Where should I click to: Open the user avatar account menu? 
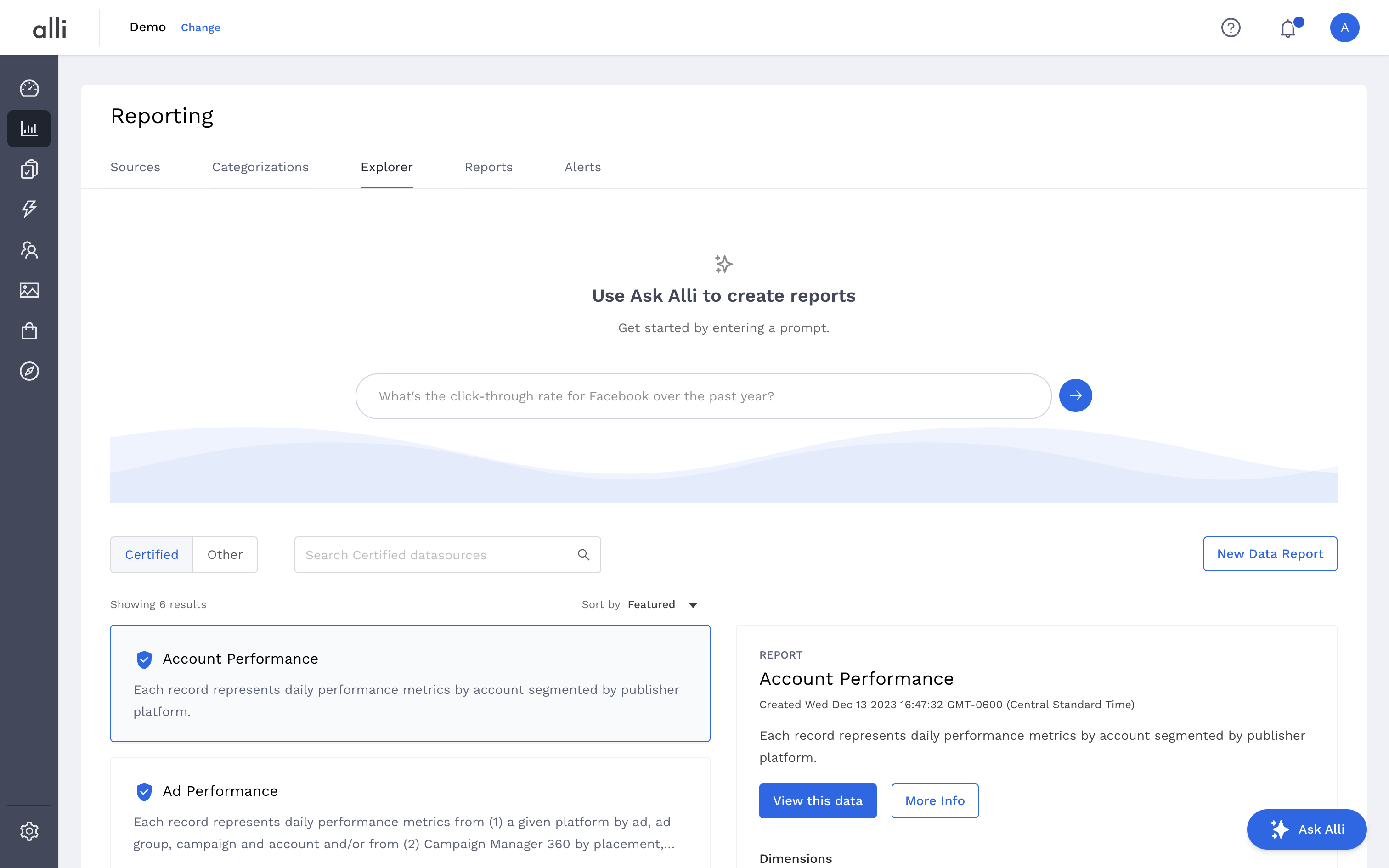[x=1344, y=28]
